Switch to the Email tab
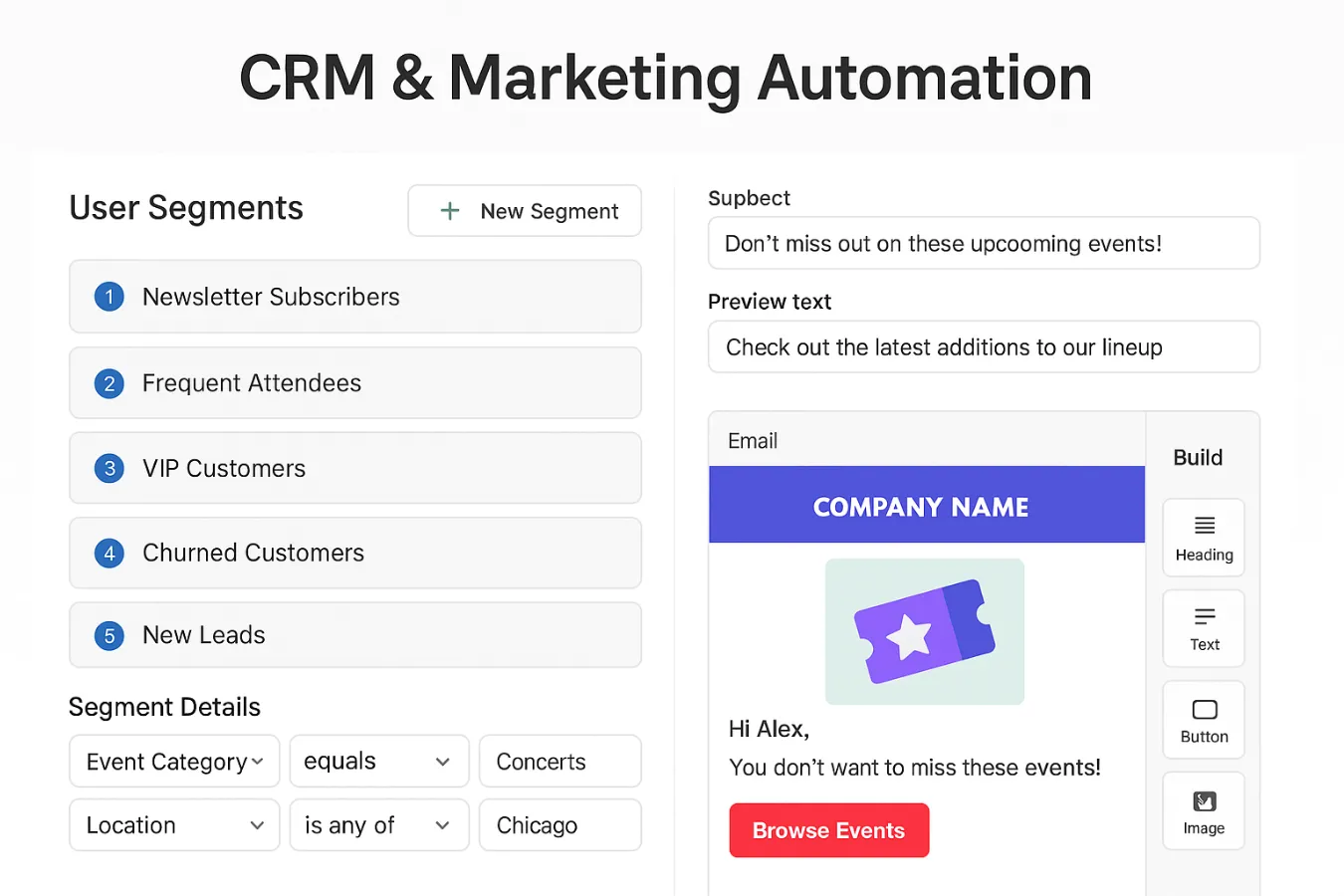The height and width of the screenshot is (896, 1344). click(752, 440)
